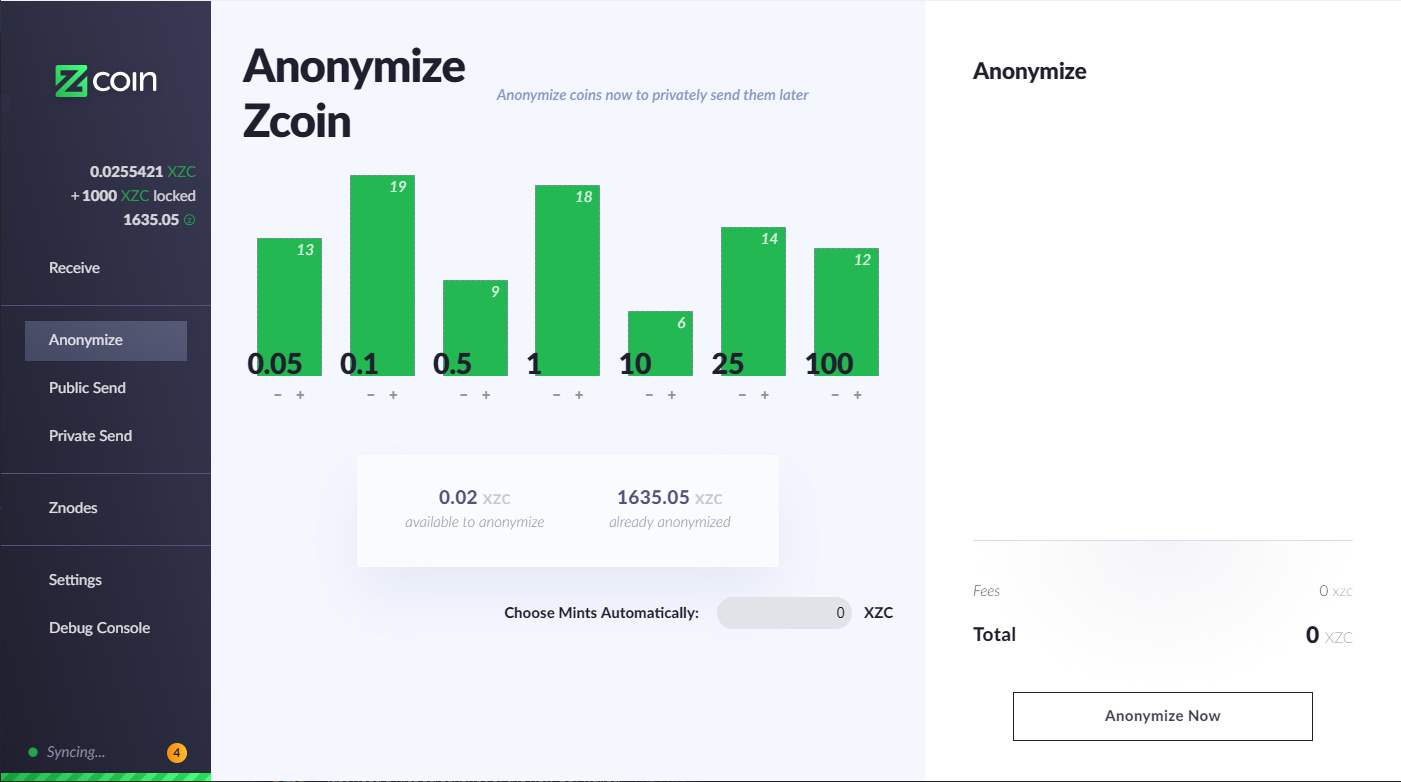Click the 25 bar showing 14
This screenshot has height=782, width=1401.
(753, 301)
